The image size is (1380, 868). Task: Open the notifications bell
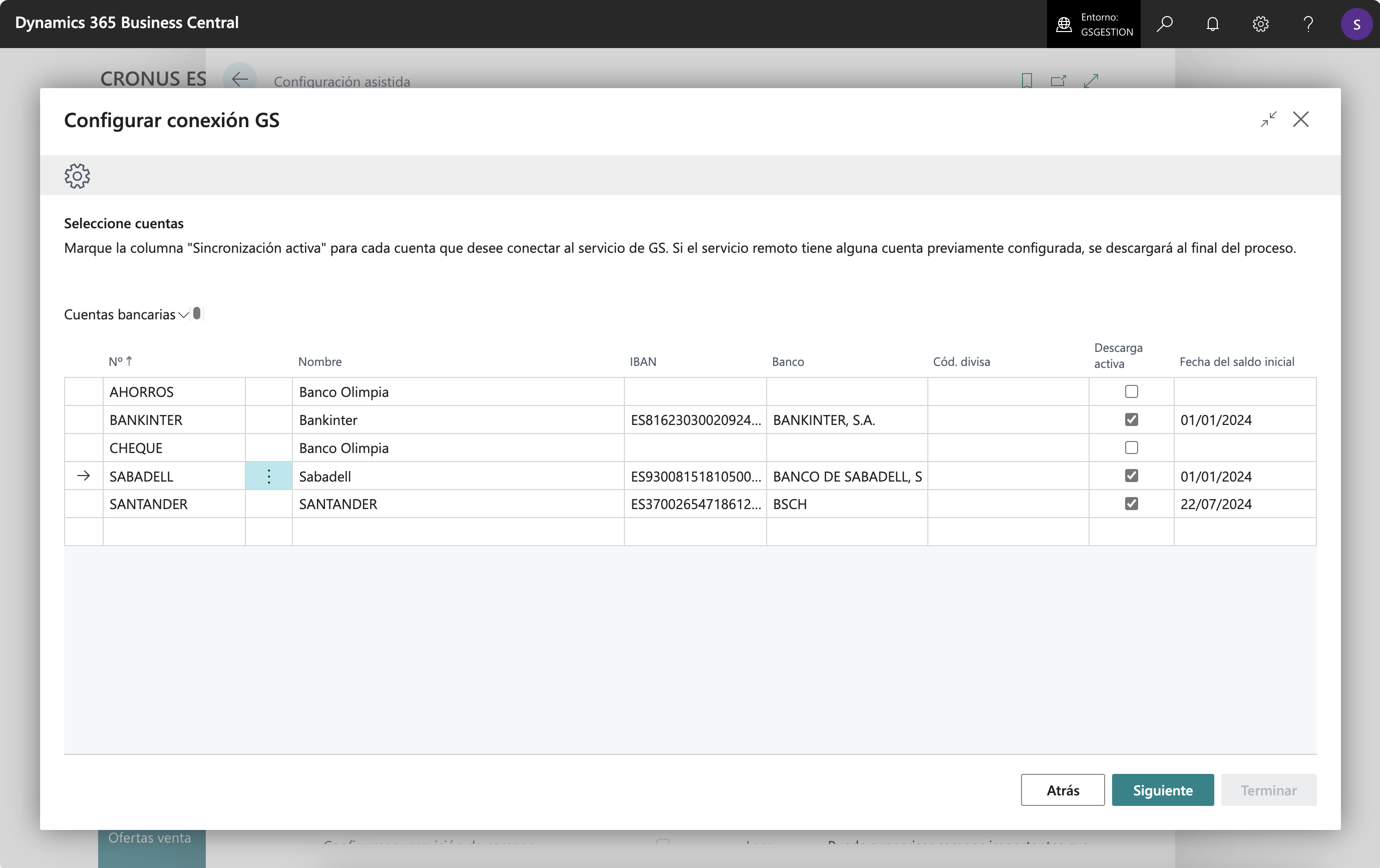click(1212, 24)
